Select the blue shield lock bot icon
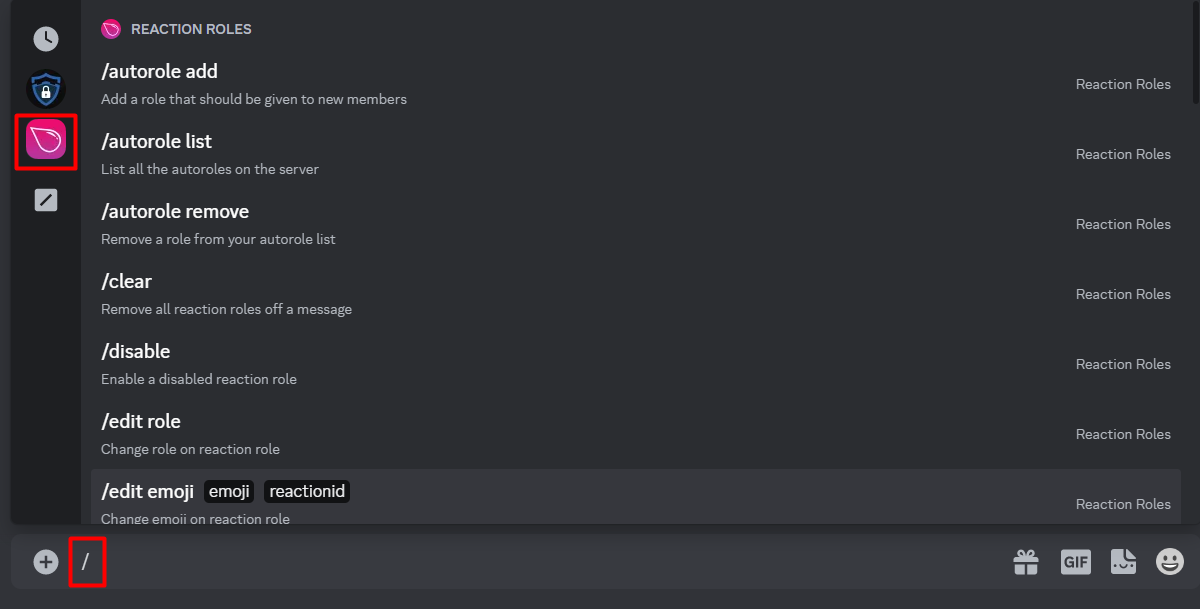Viewport: 1200px width, 609px height. click(x=46, y=90)
